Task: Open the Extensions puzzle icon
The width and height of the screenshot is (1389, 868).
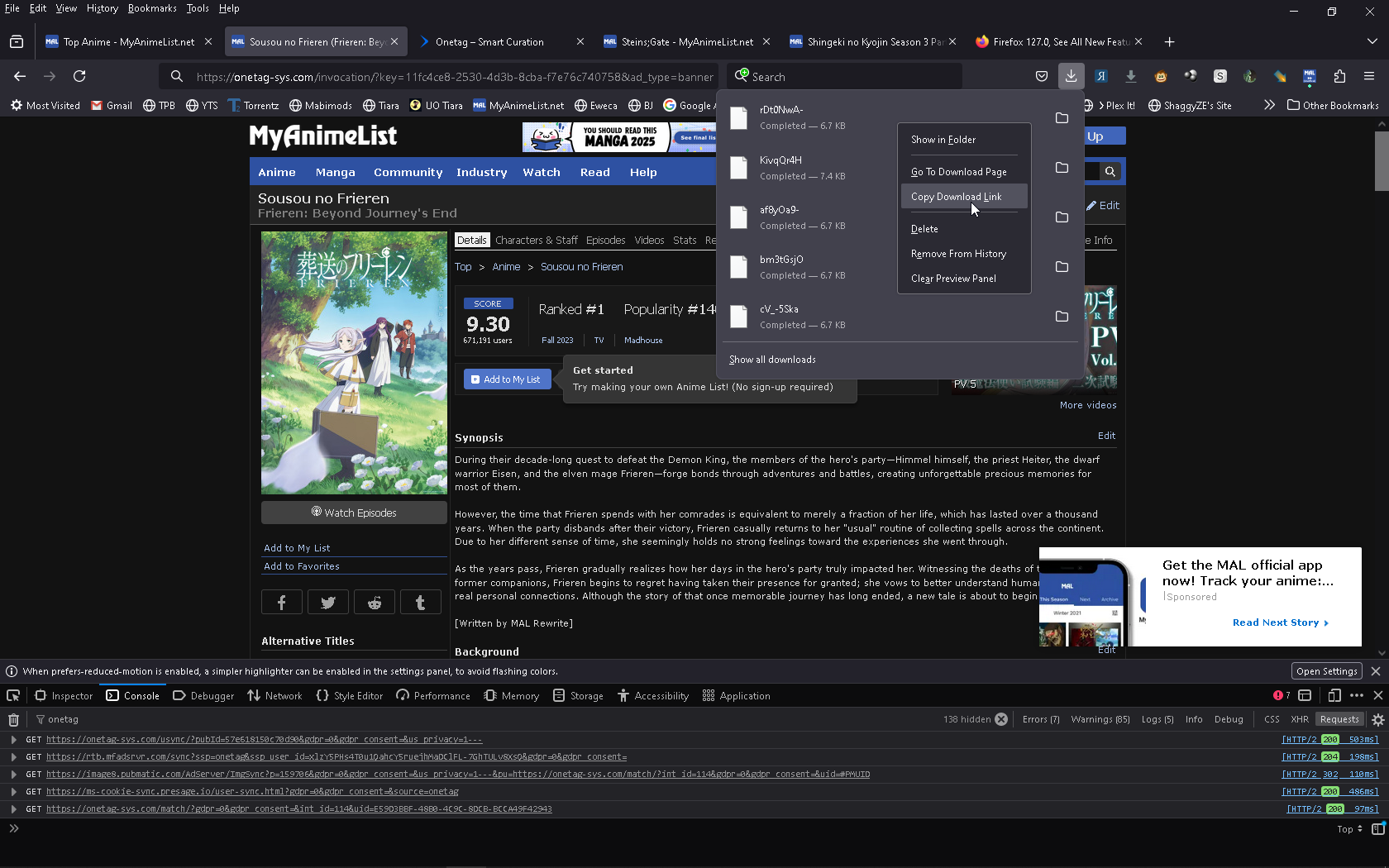Action: point(1339,76)
